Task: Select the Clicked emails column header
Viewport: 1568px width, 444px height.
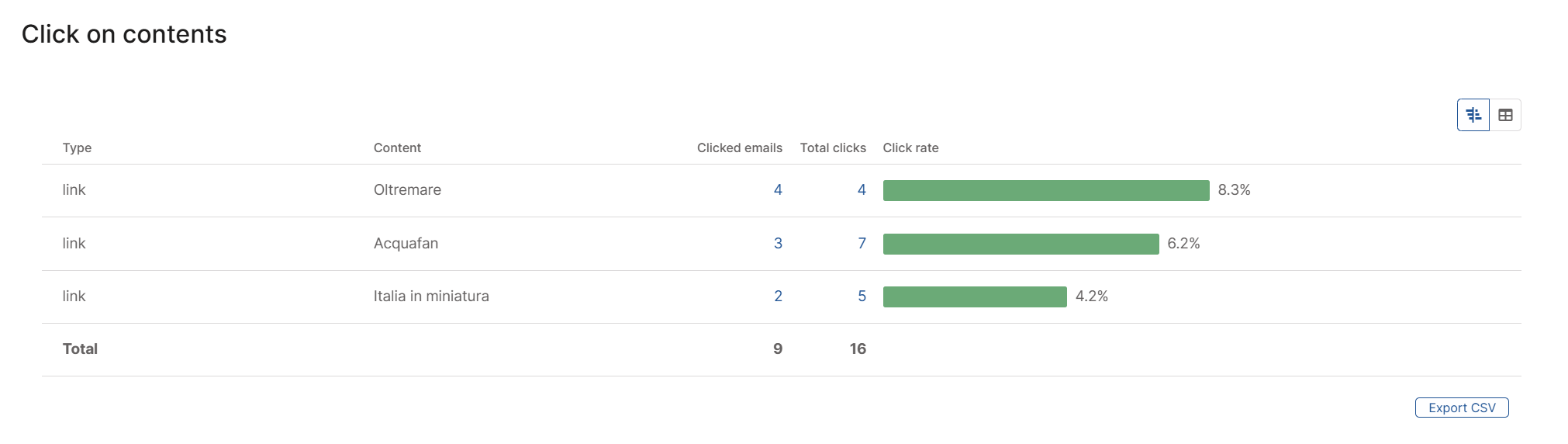Action: click(739, 147)
